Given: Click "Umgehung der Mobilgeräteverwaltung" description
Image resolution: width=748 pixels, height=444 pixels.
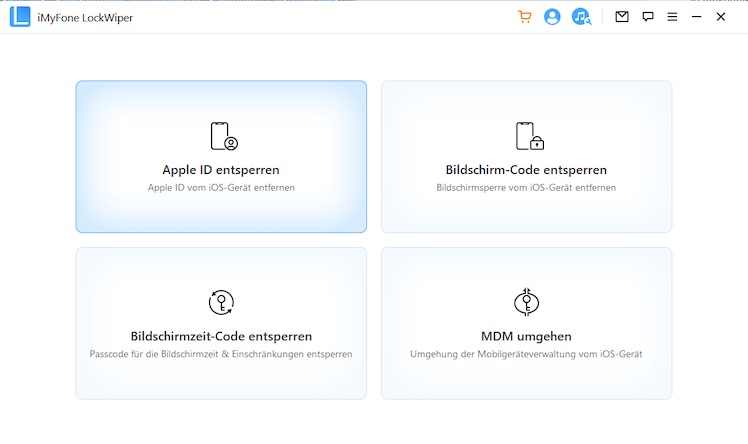Looking at the screenshot, I should 526,354.
